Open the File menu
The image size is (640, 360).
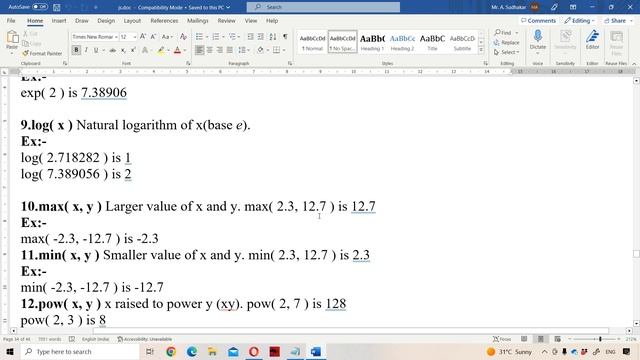pyautogui.click(x=11, y=20)
